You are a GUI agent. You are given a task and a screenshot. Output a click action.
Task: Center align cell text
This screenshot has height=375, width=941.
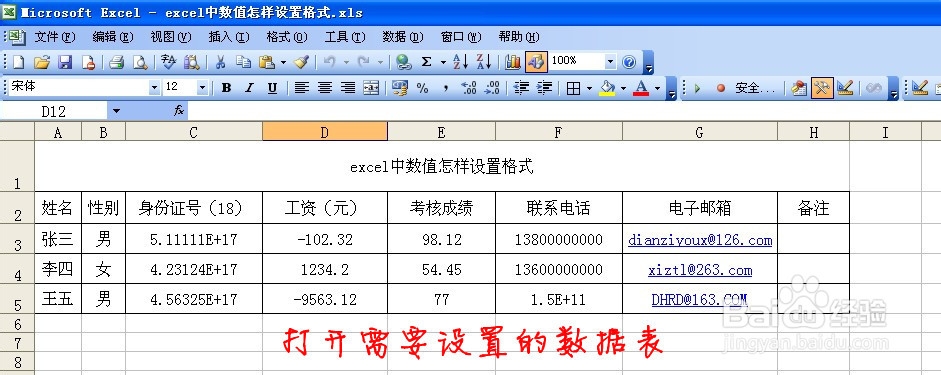tap(325, 88)
